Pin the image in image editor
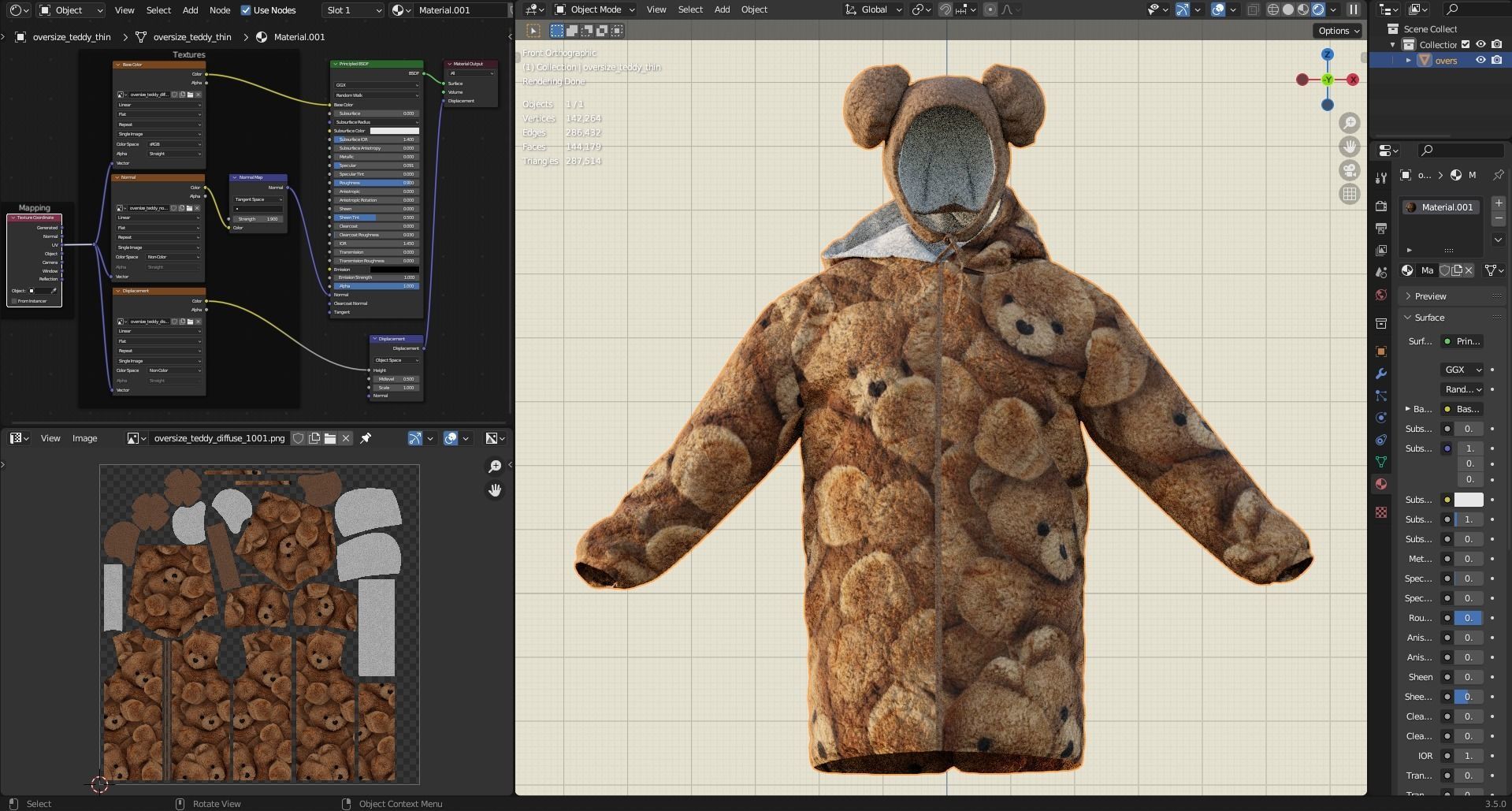1512x811 pixels. click(x=366, y=438)
